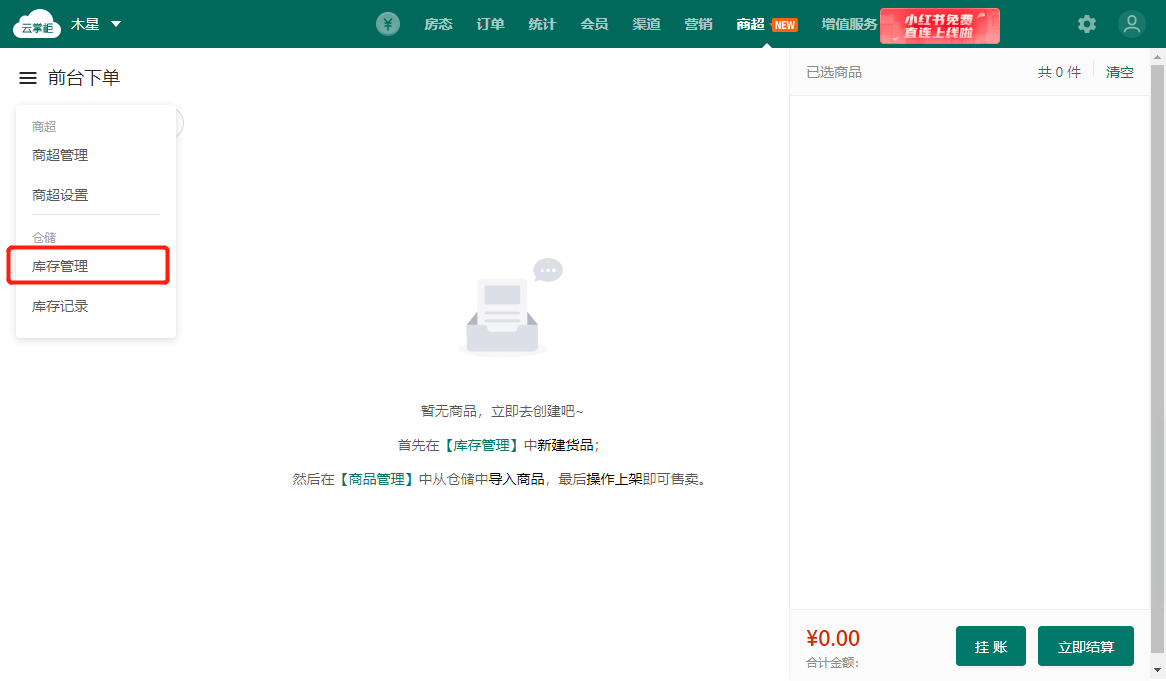Open 库存记录 from the menu
Image resolution: width=1166 pixels, height=681 pixels.
tap(60, 306)
